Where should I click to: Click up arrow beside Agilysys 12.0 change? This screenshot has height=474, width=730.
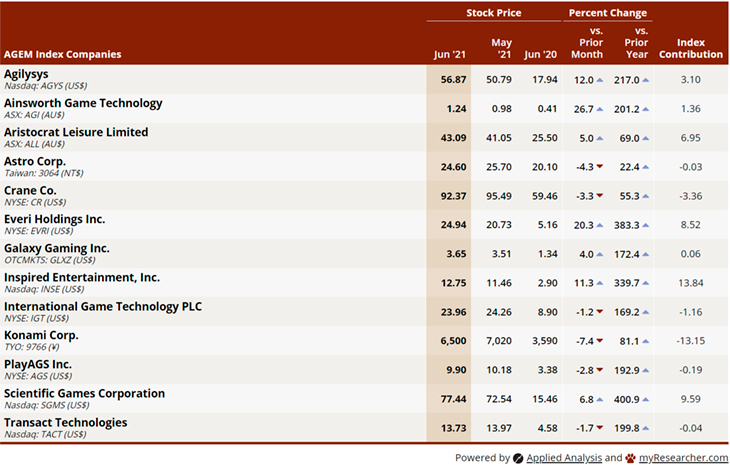pyautogui.click(x=599, y=80)
